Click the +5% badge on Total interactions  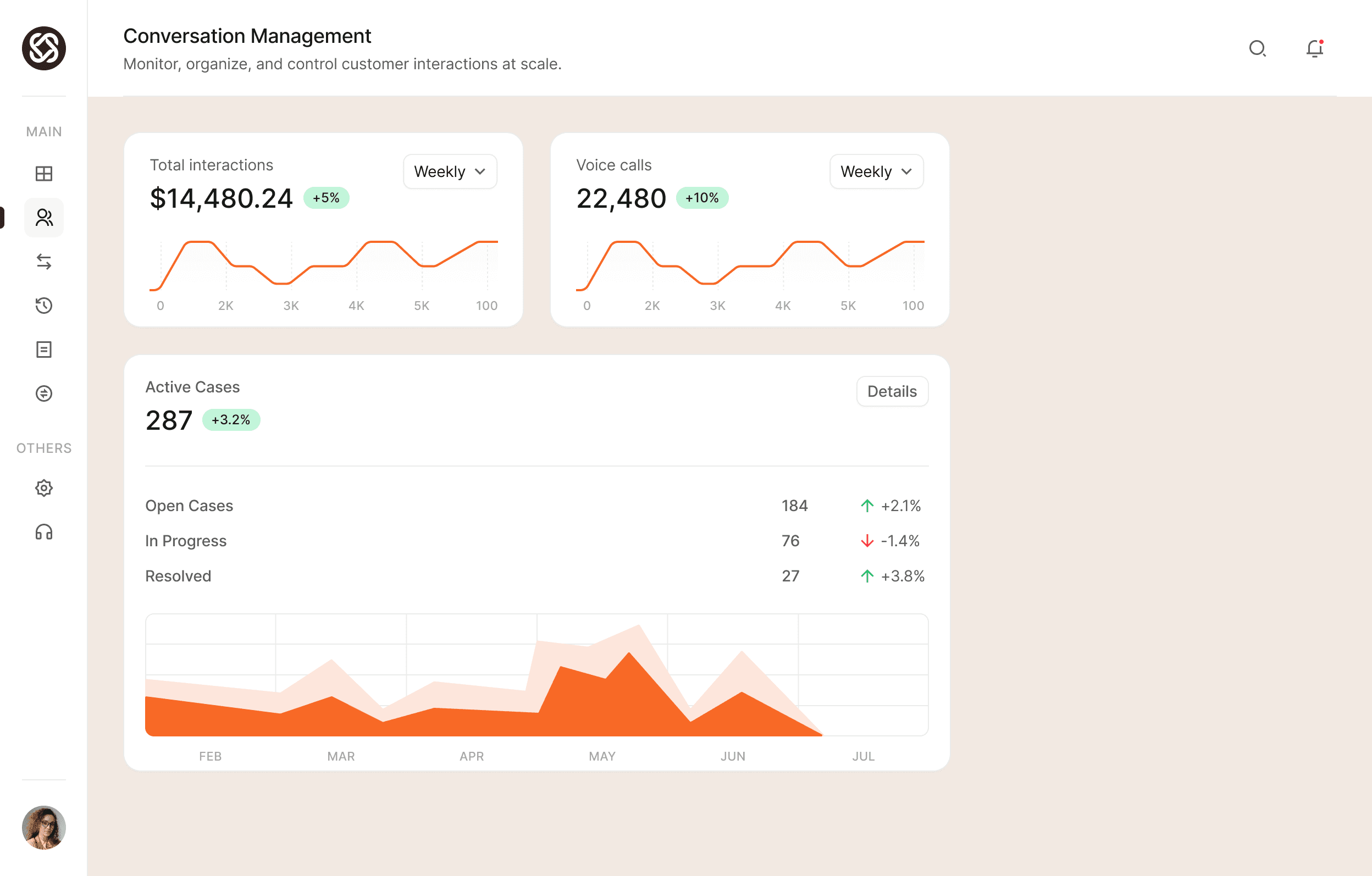326,198
